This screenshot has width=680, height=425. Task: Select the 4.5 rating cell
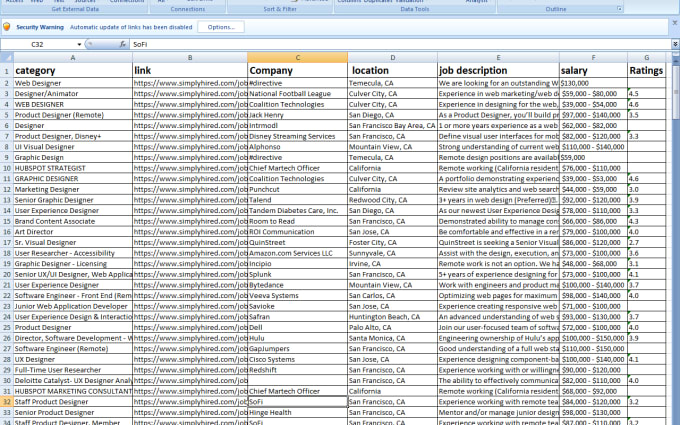coord(647,94)
